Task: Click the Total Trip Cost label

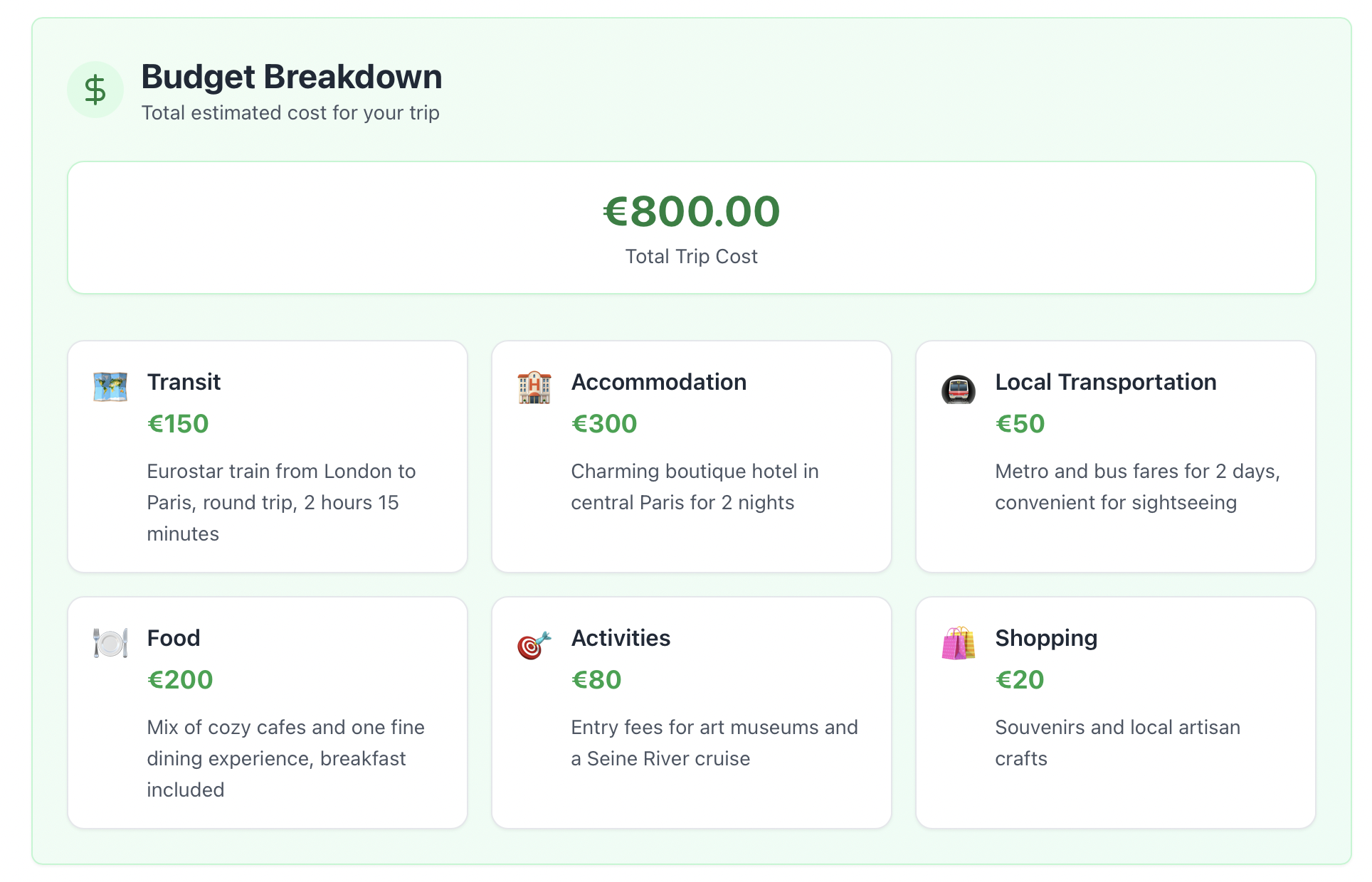Action: click(692, 256)
